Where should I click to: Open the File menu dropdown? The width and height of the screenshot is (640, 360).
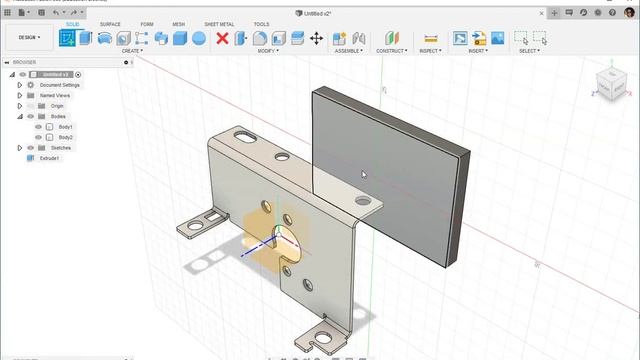click(x=24, y=13)
